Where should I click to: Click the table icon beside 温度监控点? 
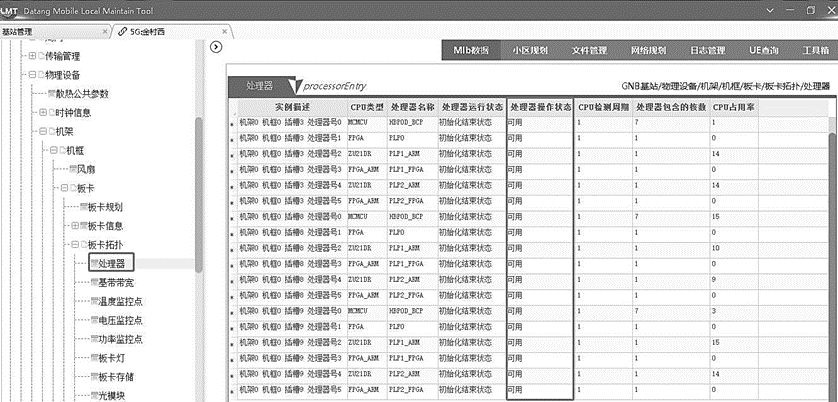coord(94,302)
